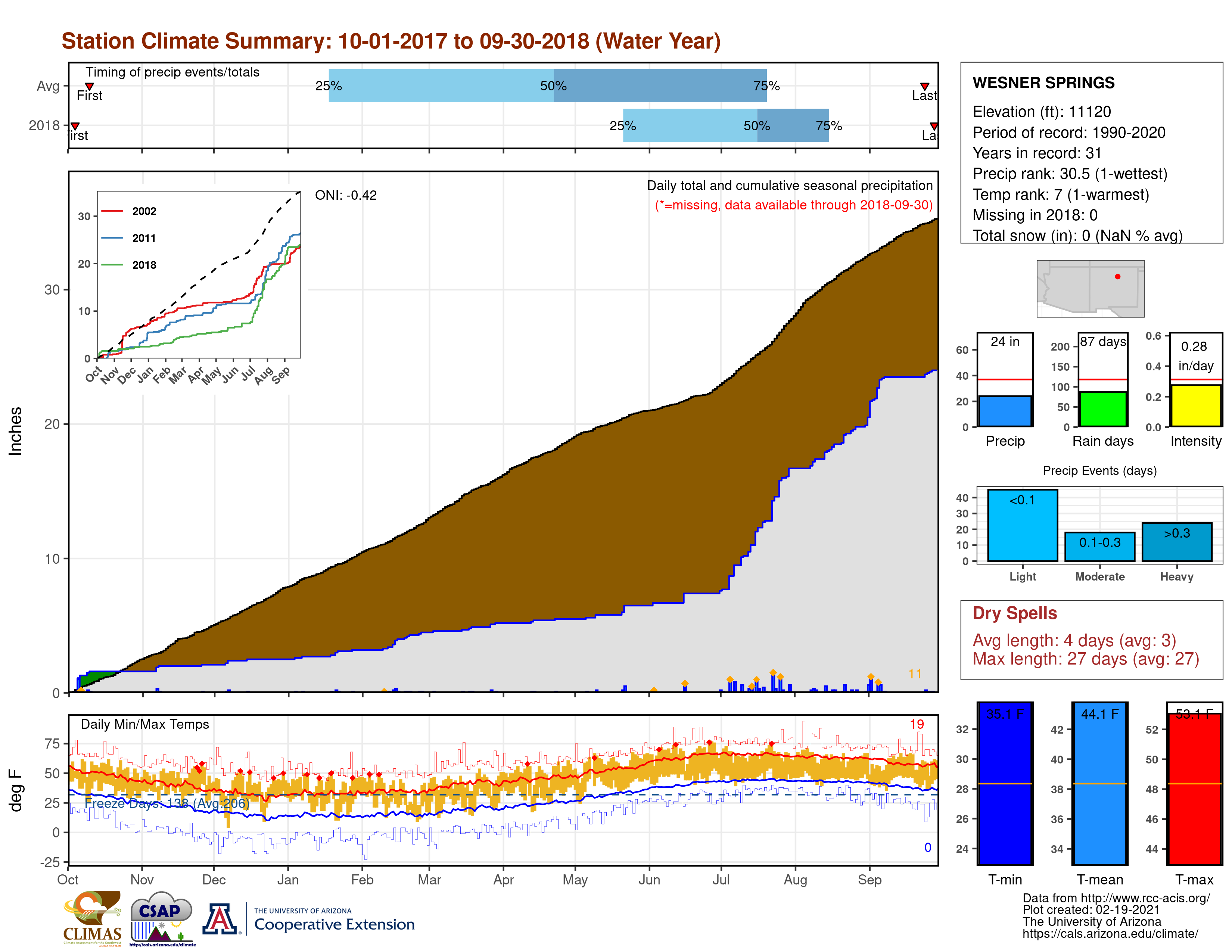The width and height of the screenshot is (1232, 952).
Task: Click the green Rain days bar
Action: pyautogui.click(x=1103, y=410)
